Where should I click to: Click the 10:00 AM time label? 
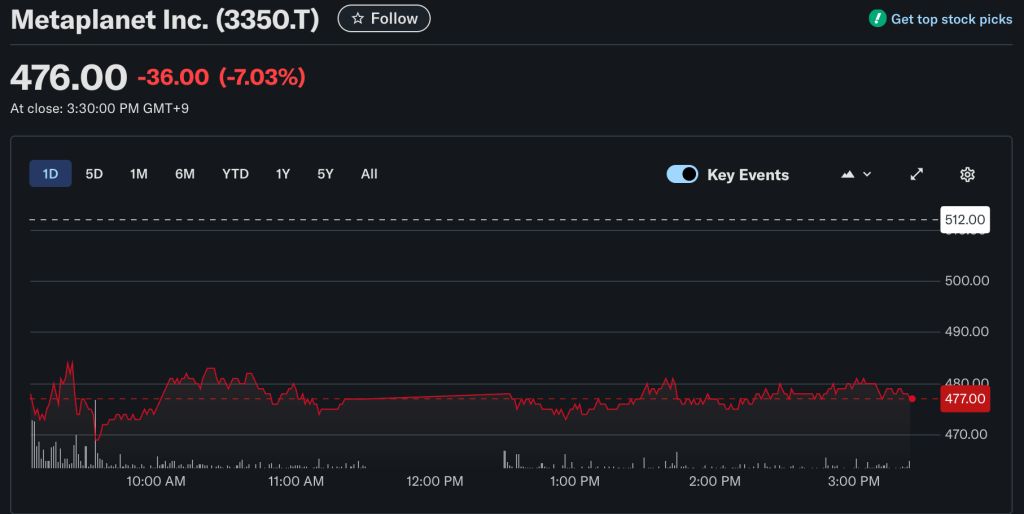click(x=155, y=481)
